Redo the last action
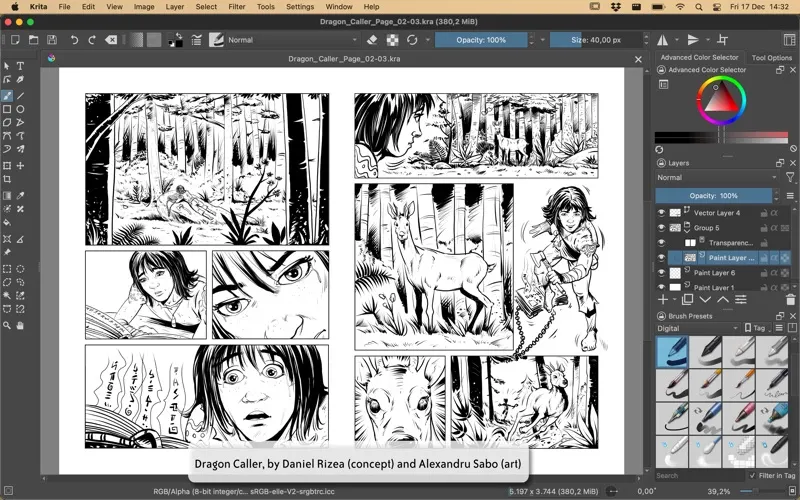 92,40
